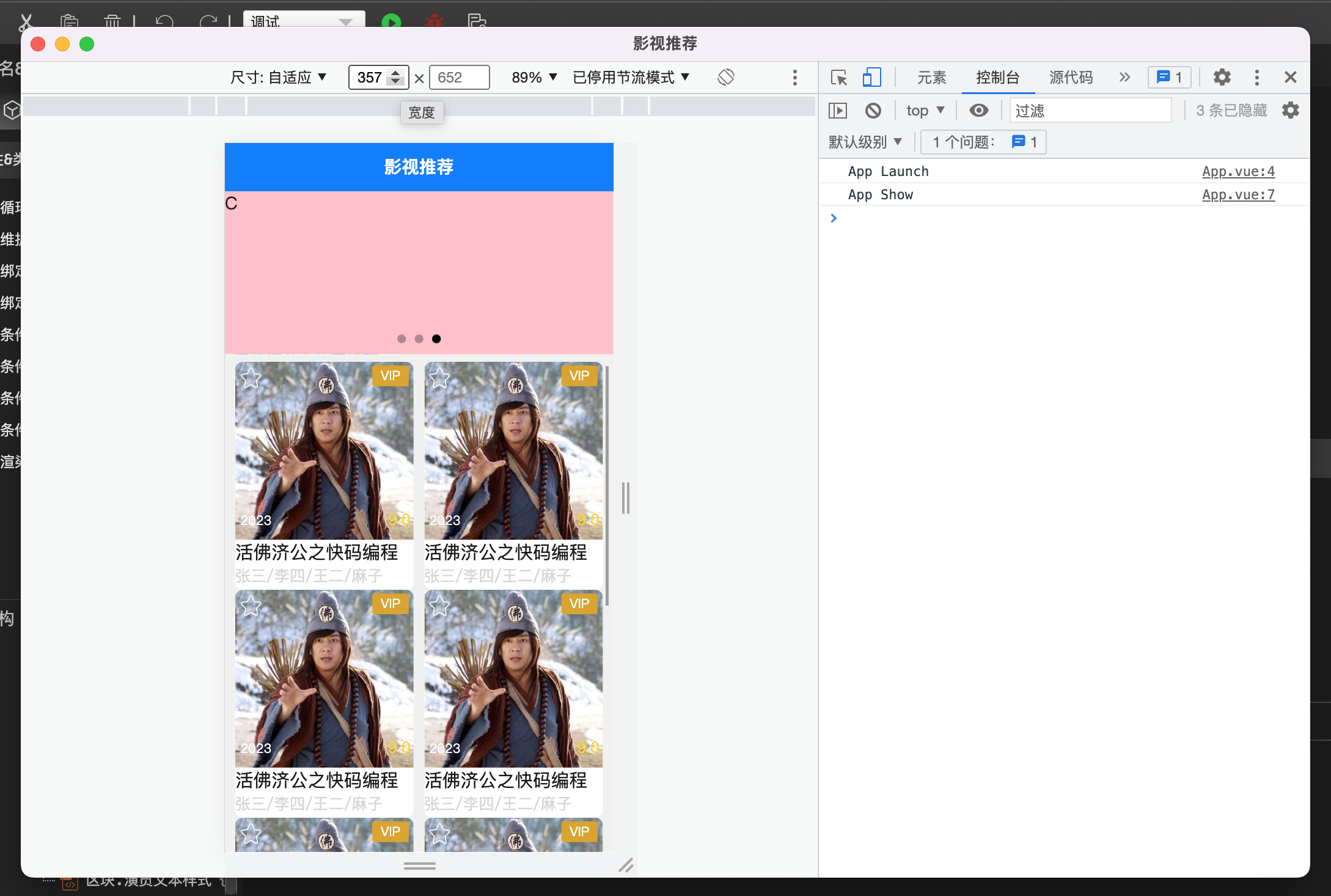Image resolution: width=1331 pixels, height=896 pixels.
Task: Open App.vue:7 source link
Action: [1238, 195]
